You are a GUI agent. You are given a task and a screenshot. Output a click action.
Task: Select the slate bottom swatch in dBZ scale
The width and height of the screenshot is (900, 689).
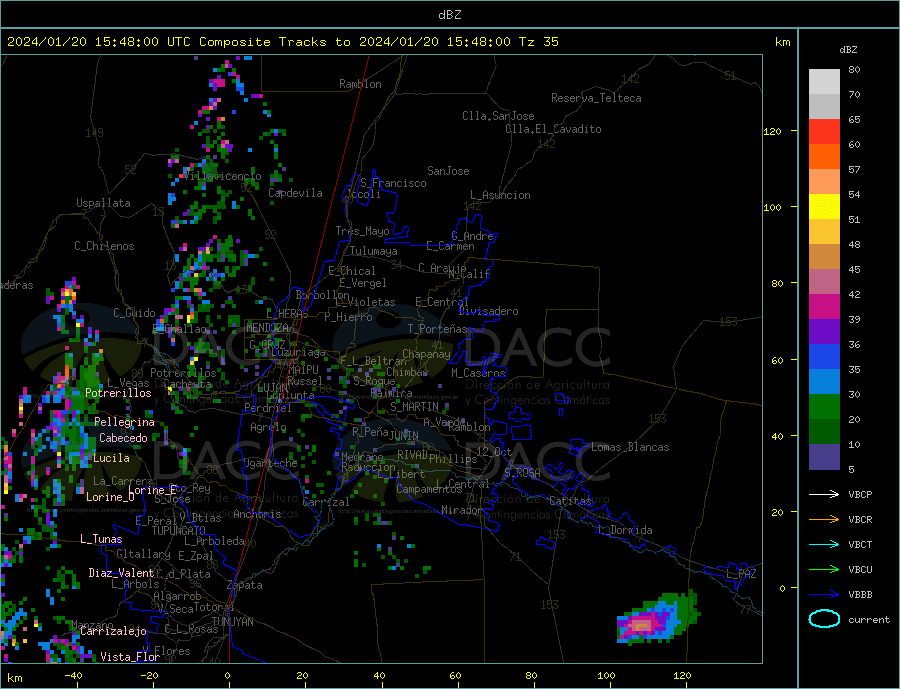(x=824, y=457)
